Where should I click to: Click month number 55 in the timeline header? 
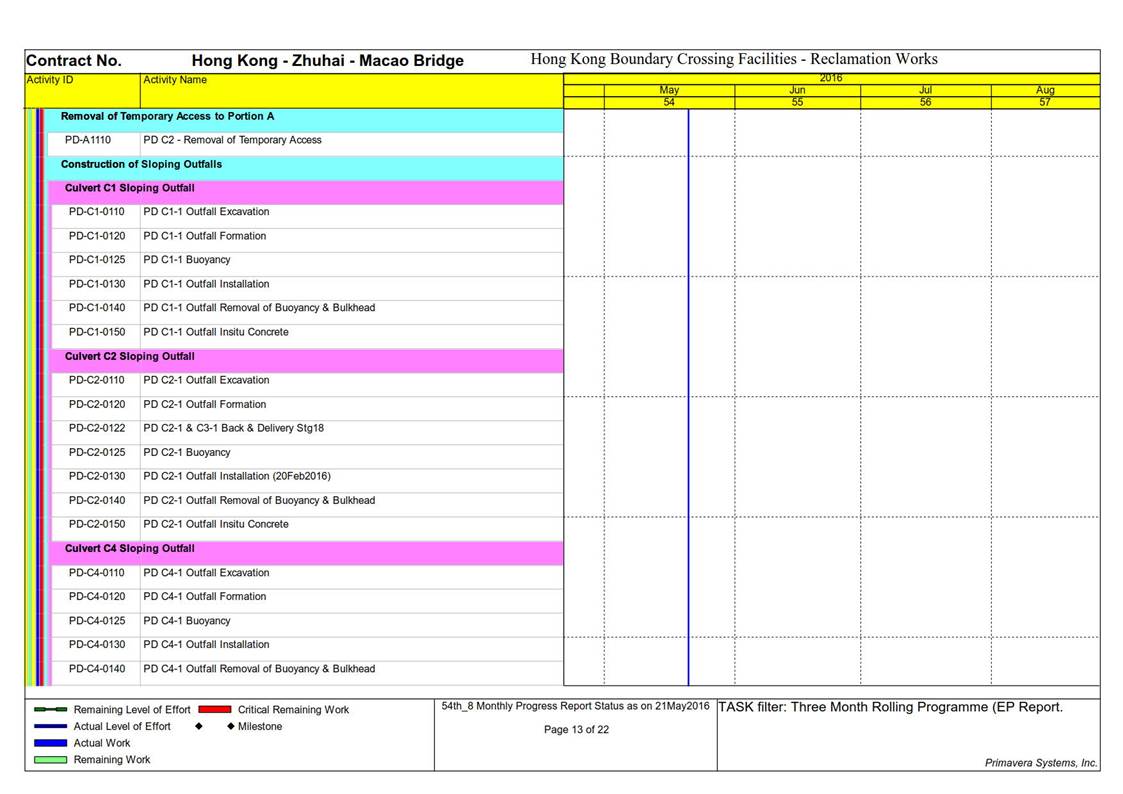click(x=797, y=102)
